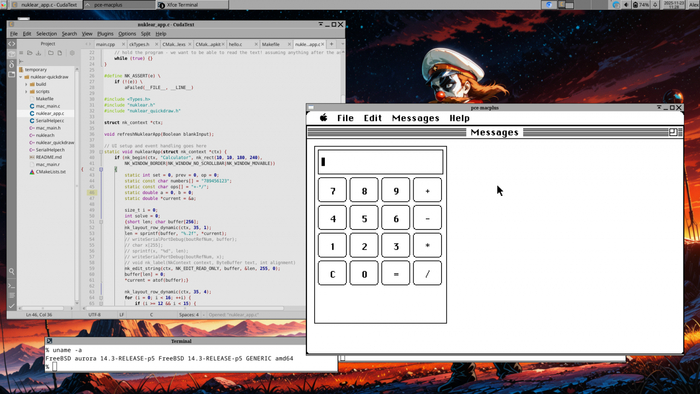Expand the build folder
The width and height of the screenshot is (700, 394).
(x=26, y=84)
